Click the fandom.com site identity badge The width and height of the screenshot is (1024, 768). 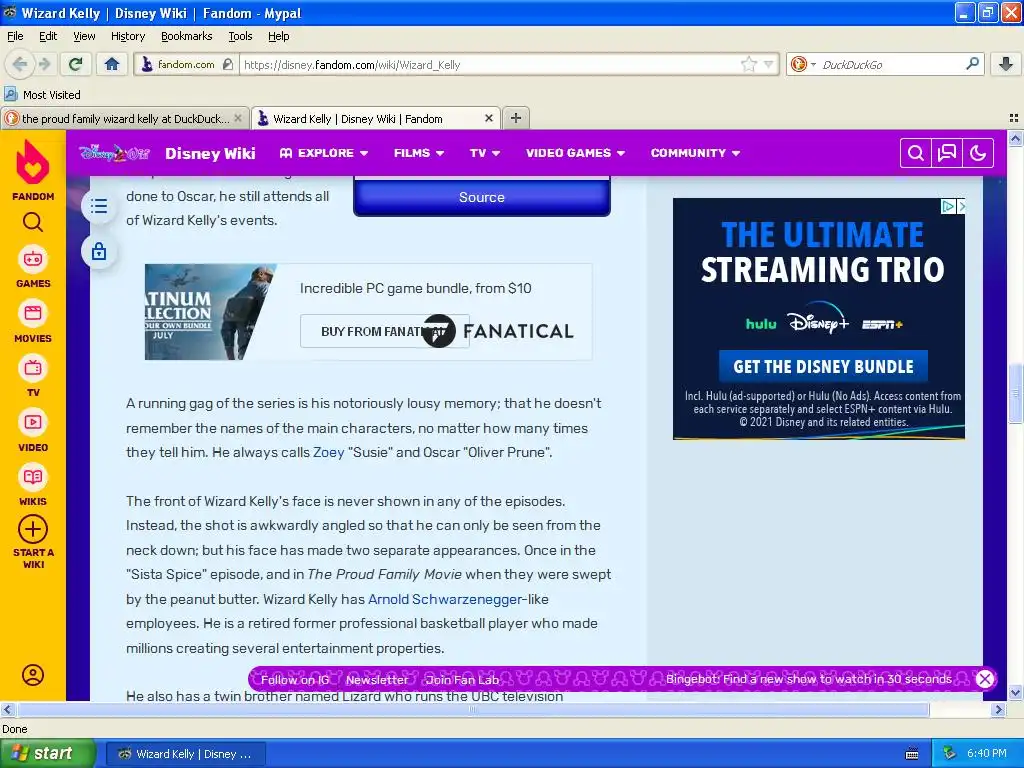coord(187,64)
